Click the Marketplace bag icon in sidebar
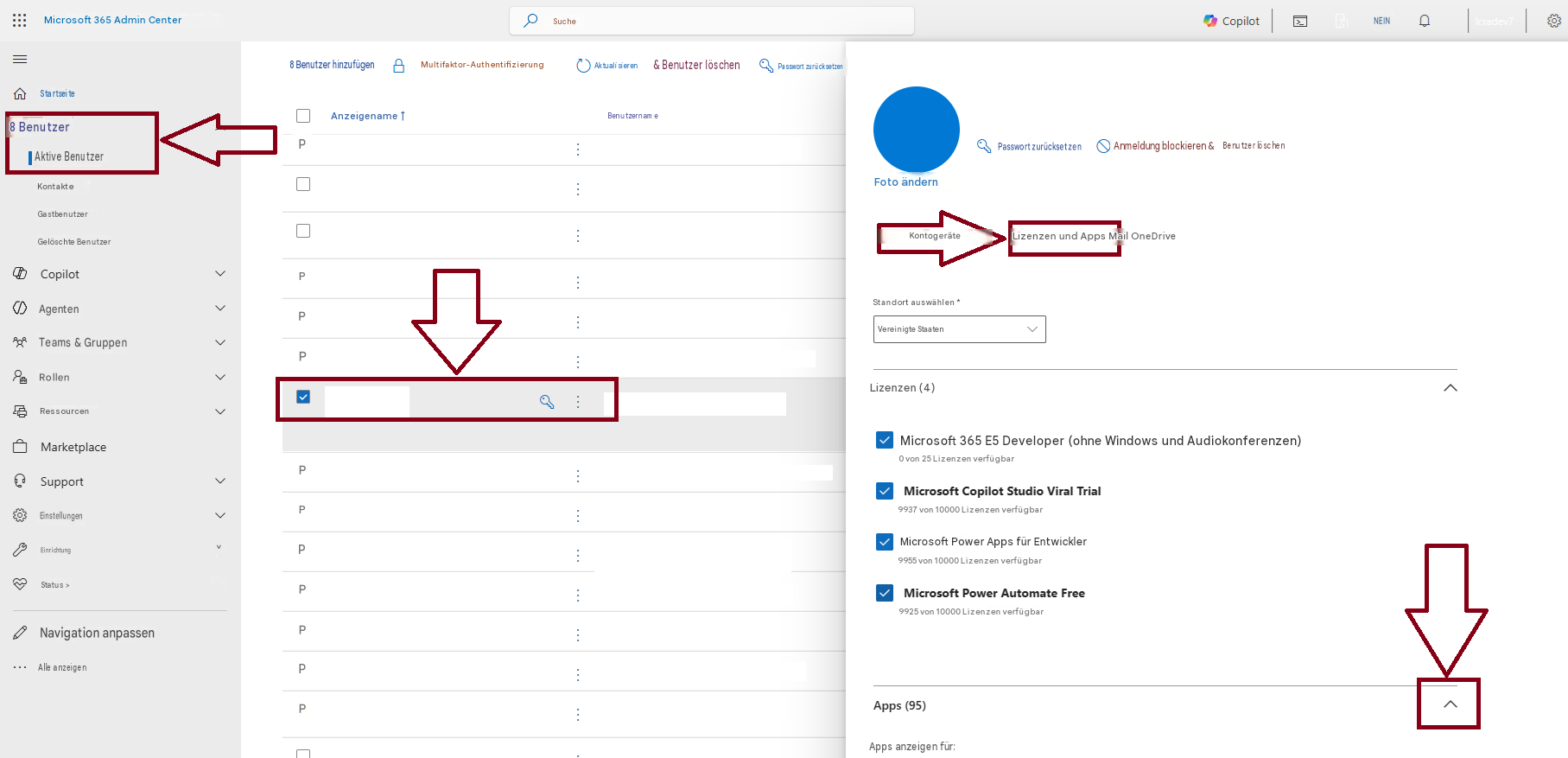Image resolution: width=1568 pixels, height=758 pixels. pos(20,447)
